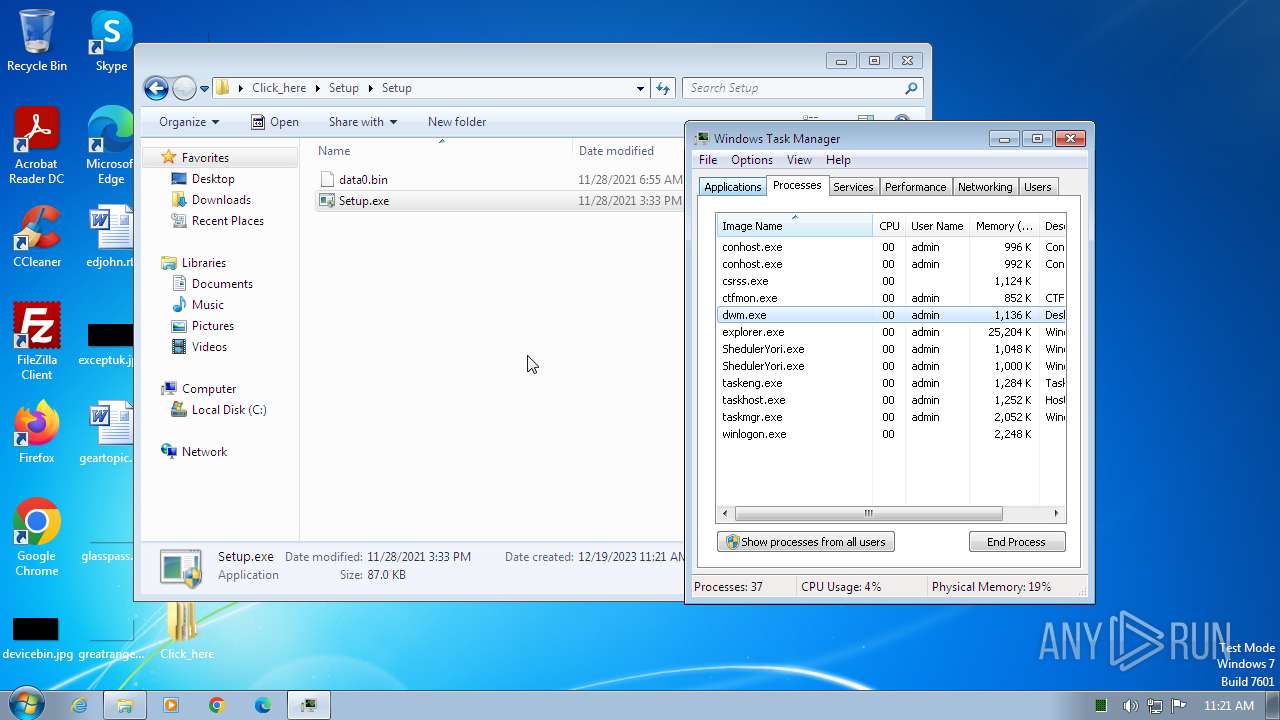
Task: Click the Explorer Back navigation button
Action: coord(156,88)
